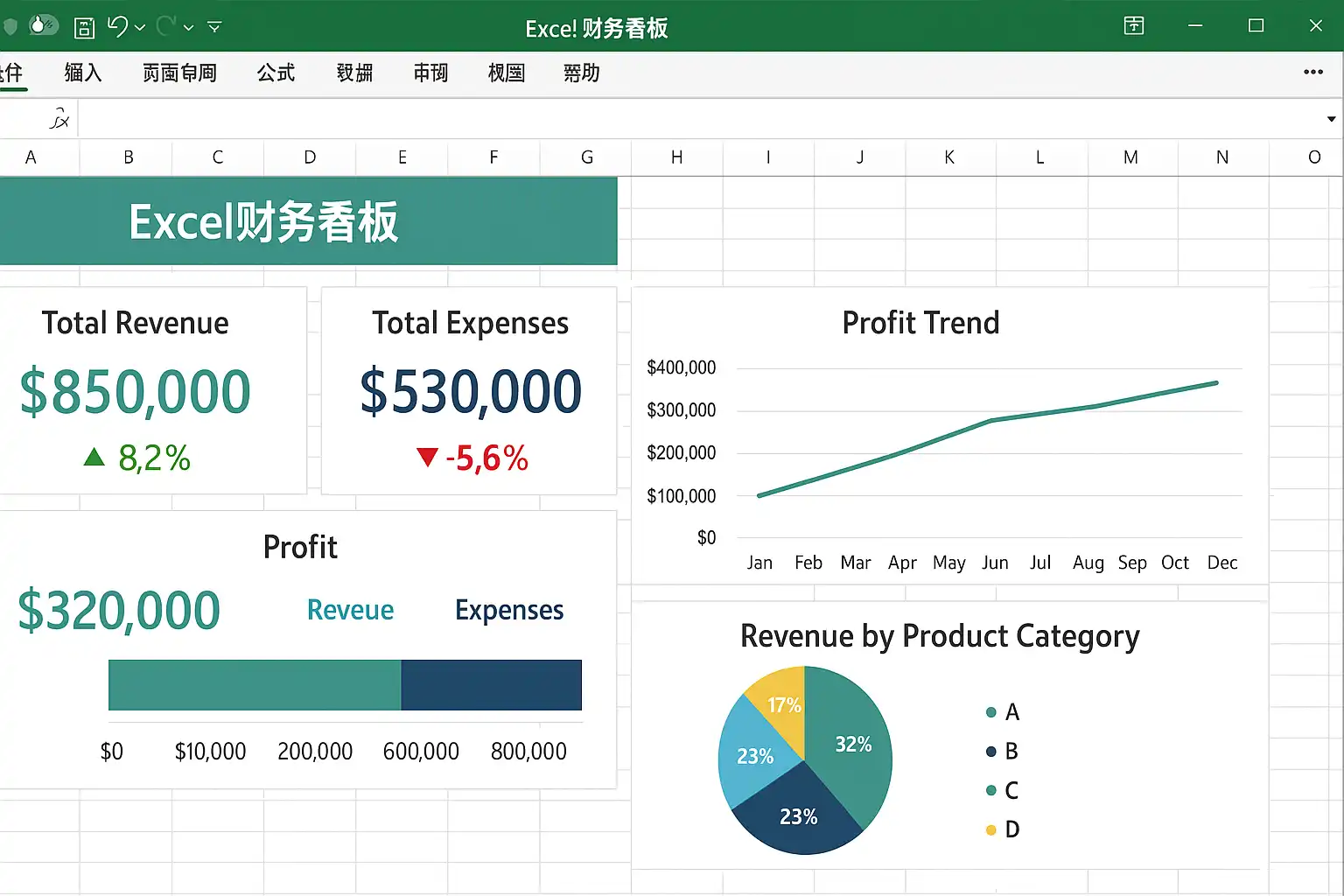Click the Ribbon Display Options icon
Viewport: 1344px width, 896px height.
tap(1134, 25)
